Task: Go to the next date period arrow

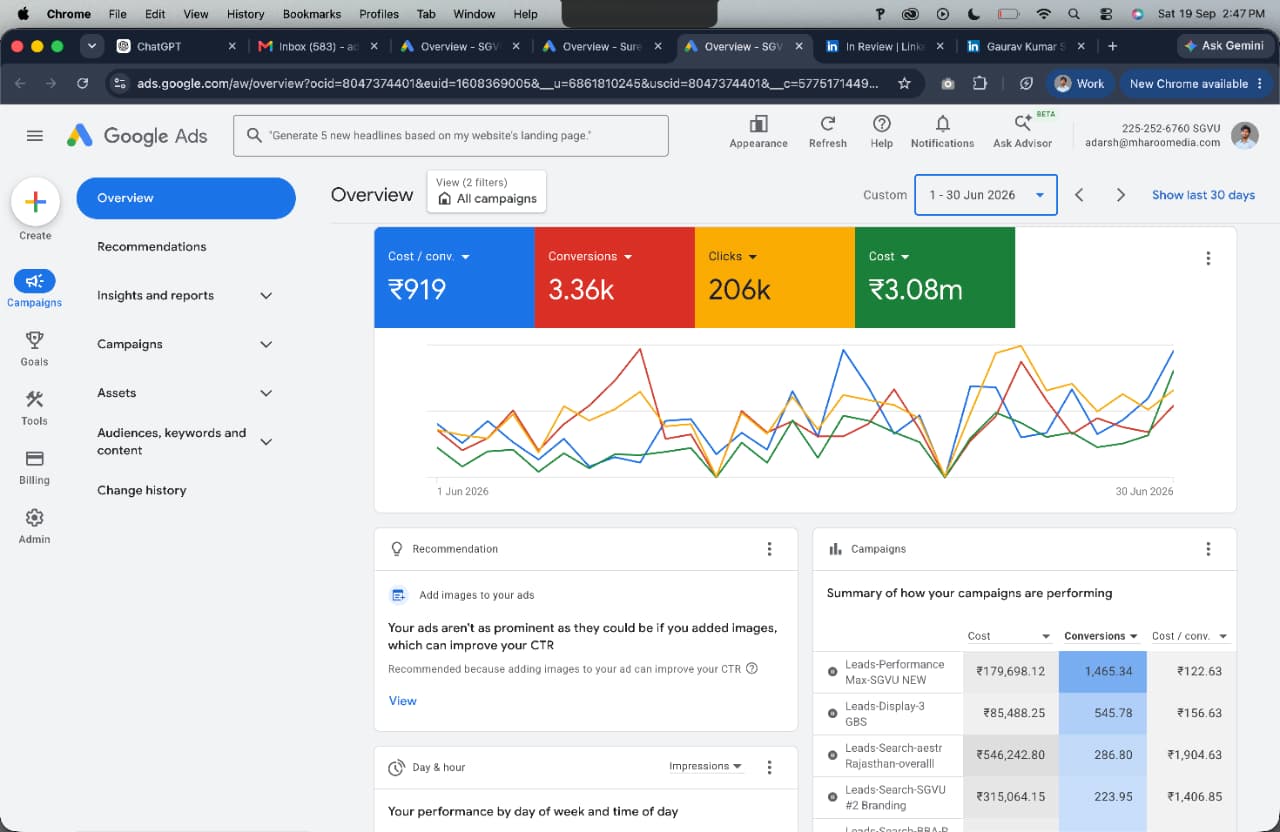Action: (1121, 195)
